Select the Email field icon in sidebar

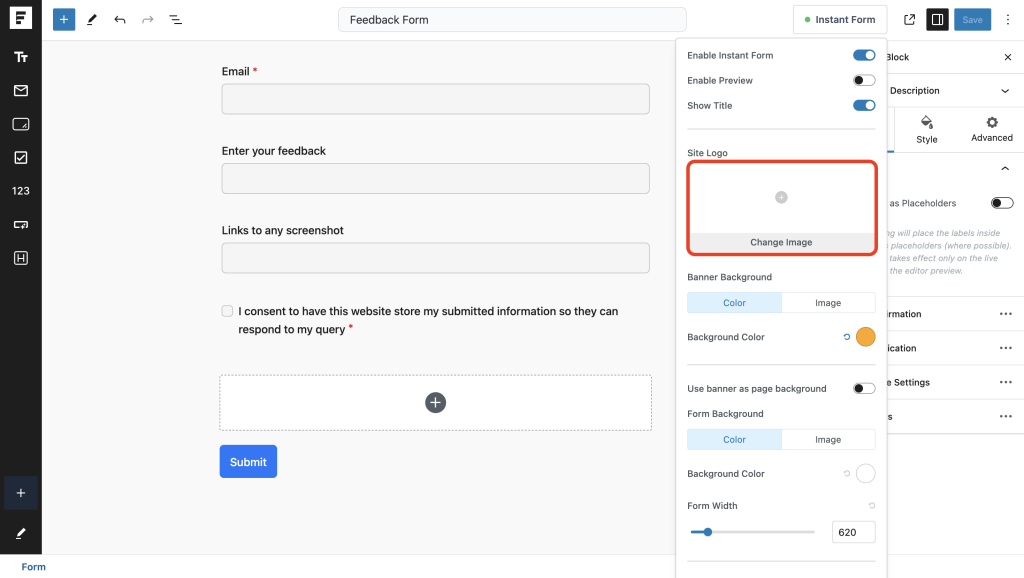tap(21, 89)
